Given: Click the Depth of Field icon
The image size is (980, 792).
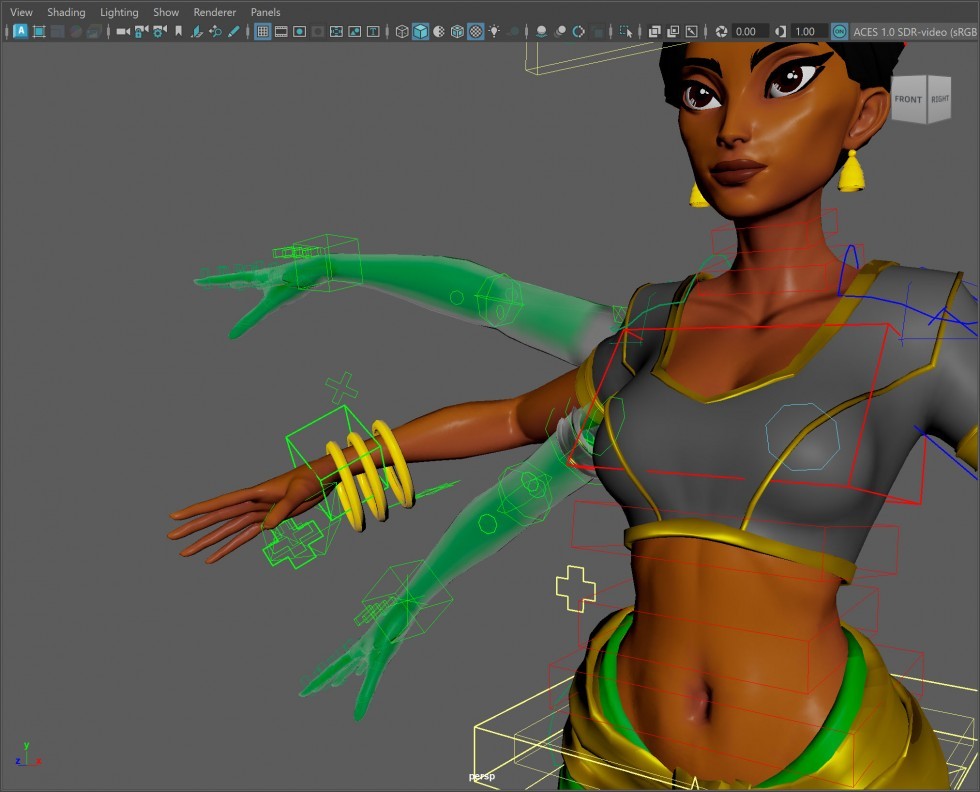Looking at the screenshot, I should [x=598, y=31].
